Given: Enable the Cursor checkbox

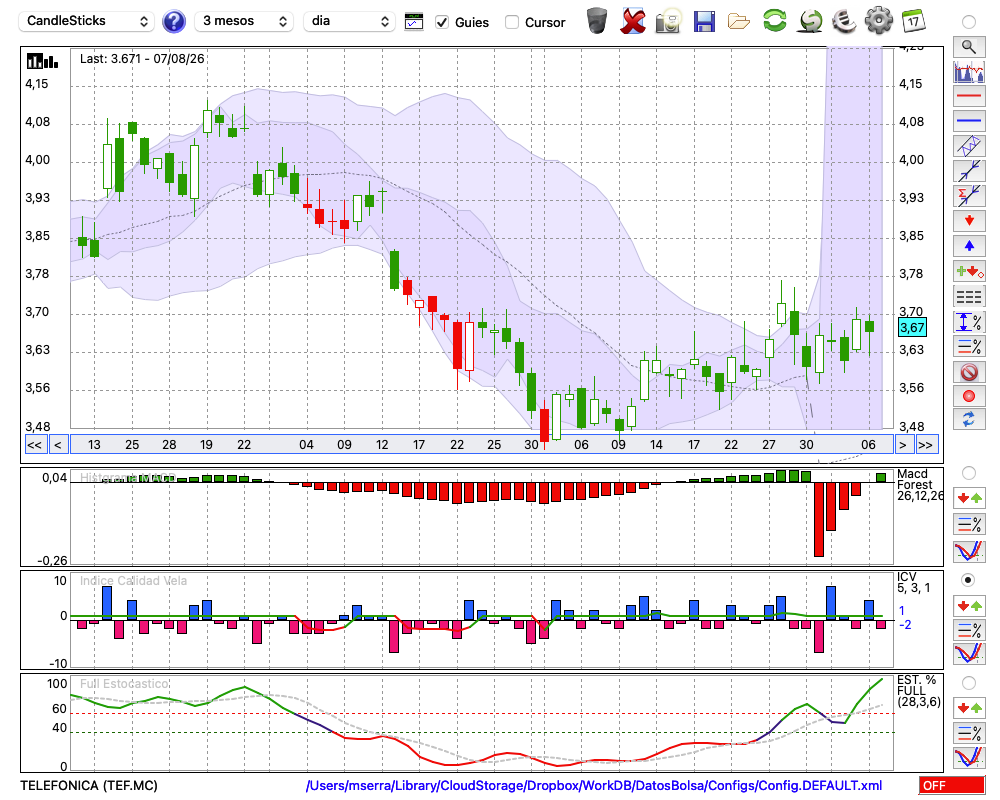Looking at the screenshot, I should click(x=511, y=22).
